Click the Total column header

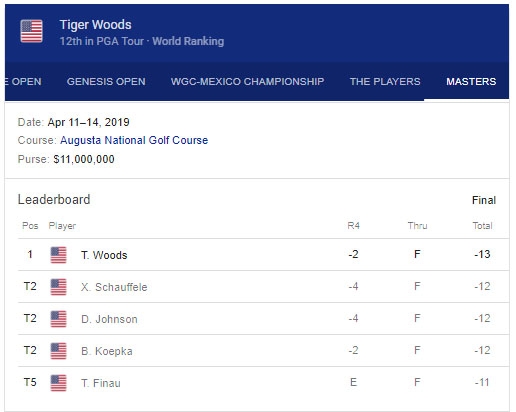[x=482, y=226]
